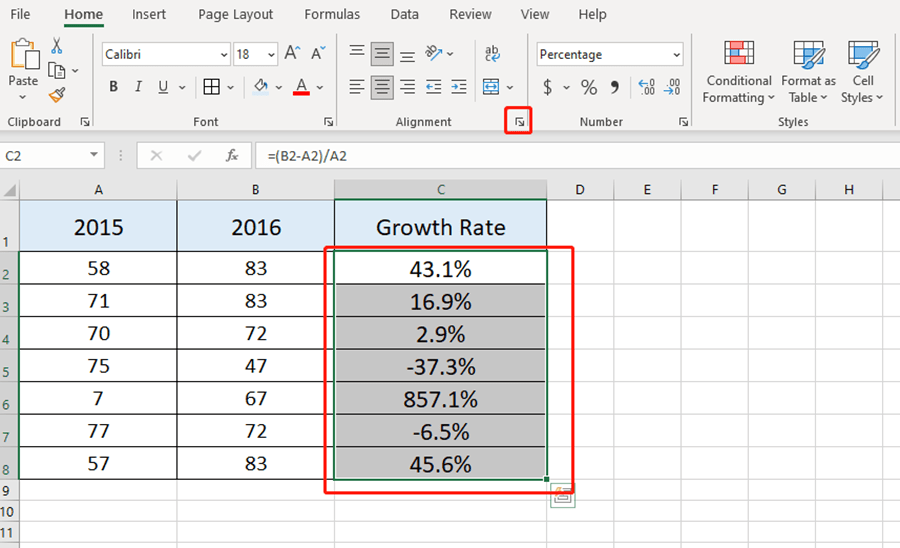The width and height of the screenshot is (900, 548).
Task: Align text to the left
Action: click(356, 87)
